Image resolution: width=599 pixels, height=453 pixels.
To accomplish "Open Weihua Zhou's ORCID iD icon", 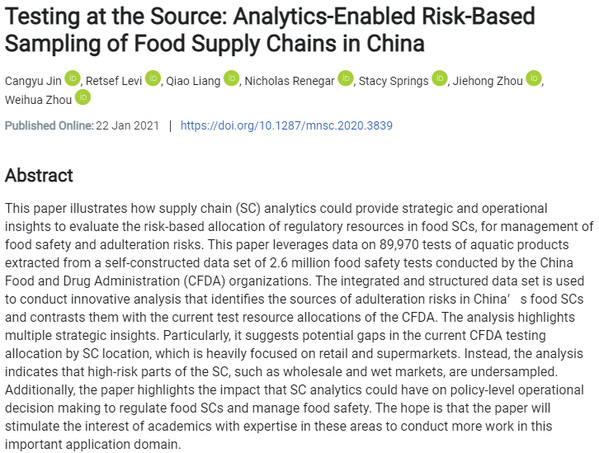I will (x=83, y=97).
